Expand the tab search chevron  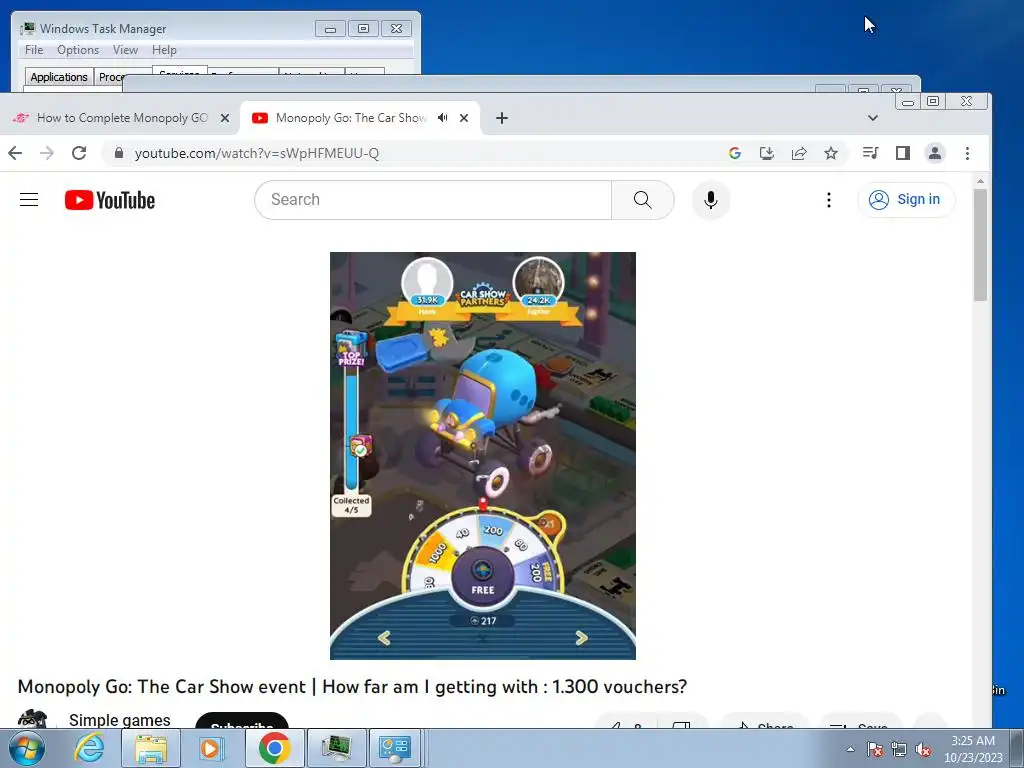(x=872, y=118)
